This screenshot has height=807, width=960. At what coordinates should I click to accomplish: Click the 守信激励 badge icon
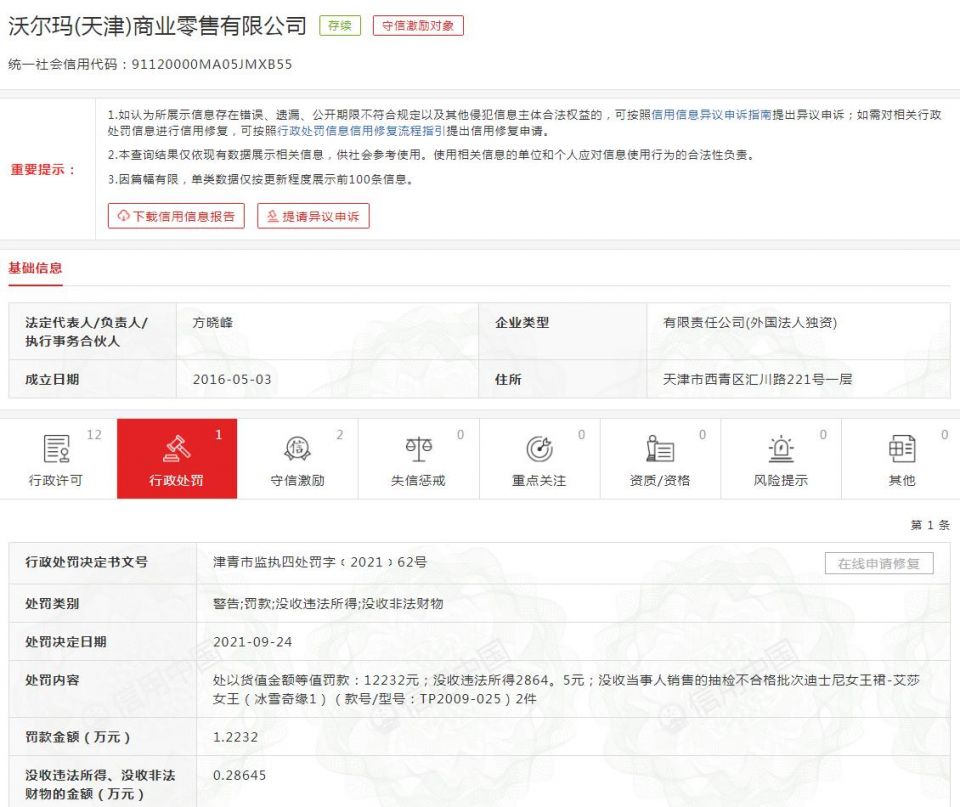pyautogui.click(x=298, y=449)
